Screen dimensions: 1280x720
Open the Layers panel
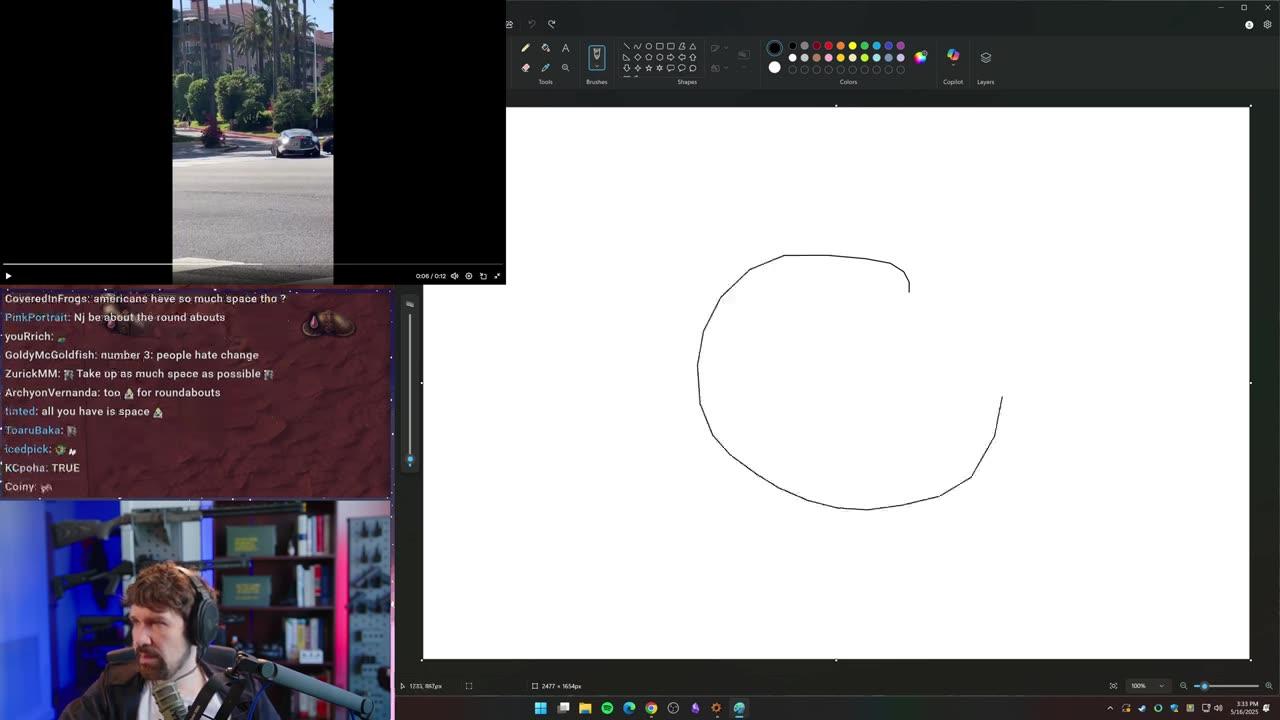[985, 58]
